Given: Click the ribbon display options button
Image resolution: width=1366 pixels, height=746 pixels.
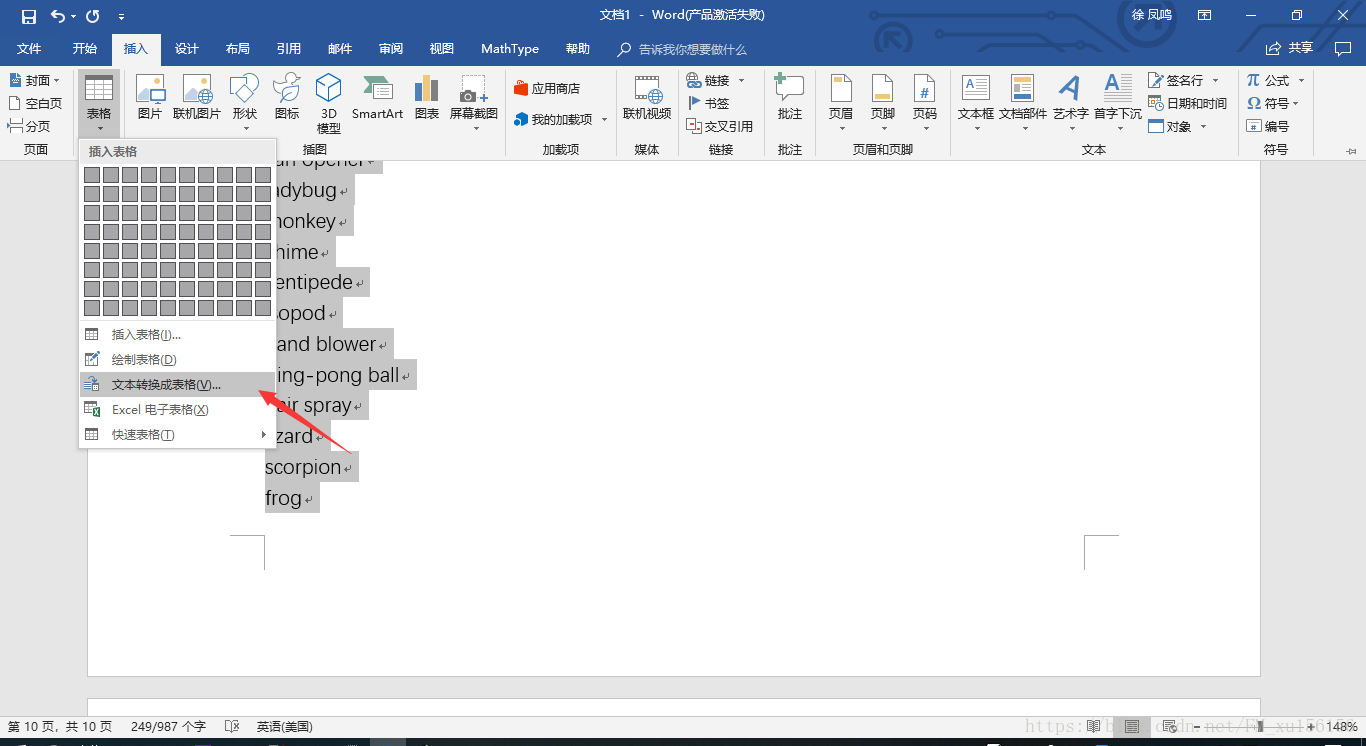Looking at the screenshot, I should (1205, 16).
